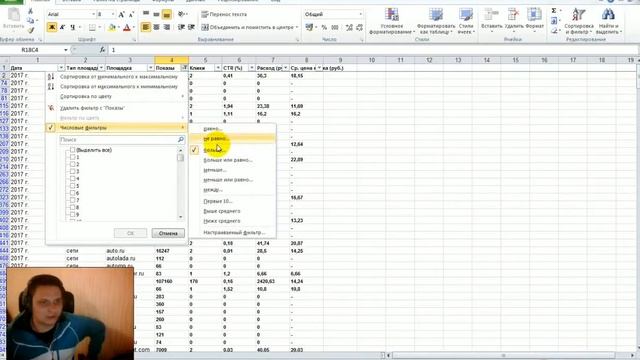This screenshot has height=360, width=640.
Task: Choose sort smallest to largest option
Action: (x=116, y=77)
